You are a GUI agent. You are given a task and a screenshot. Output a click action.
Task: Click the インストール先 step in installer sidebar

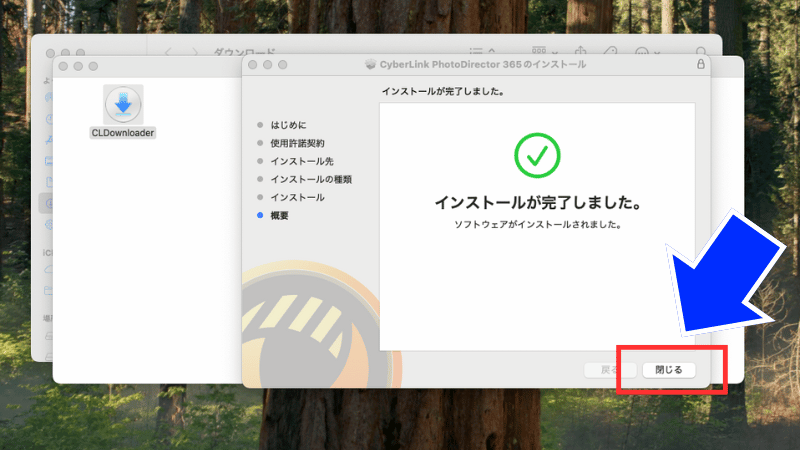point(302,161)
